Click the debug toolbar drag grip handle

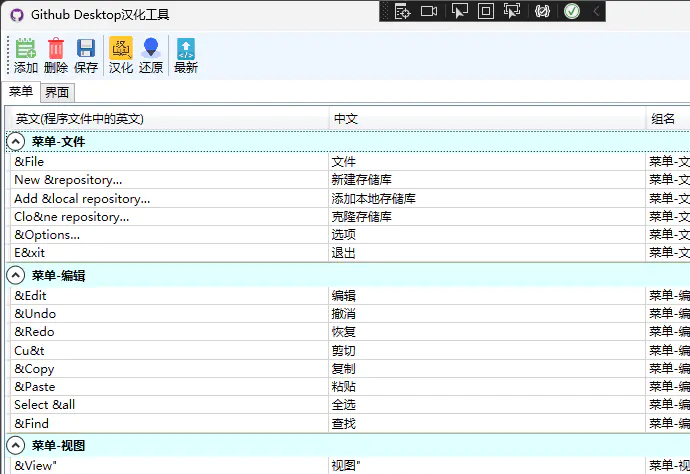(x=385, y=11)
